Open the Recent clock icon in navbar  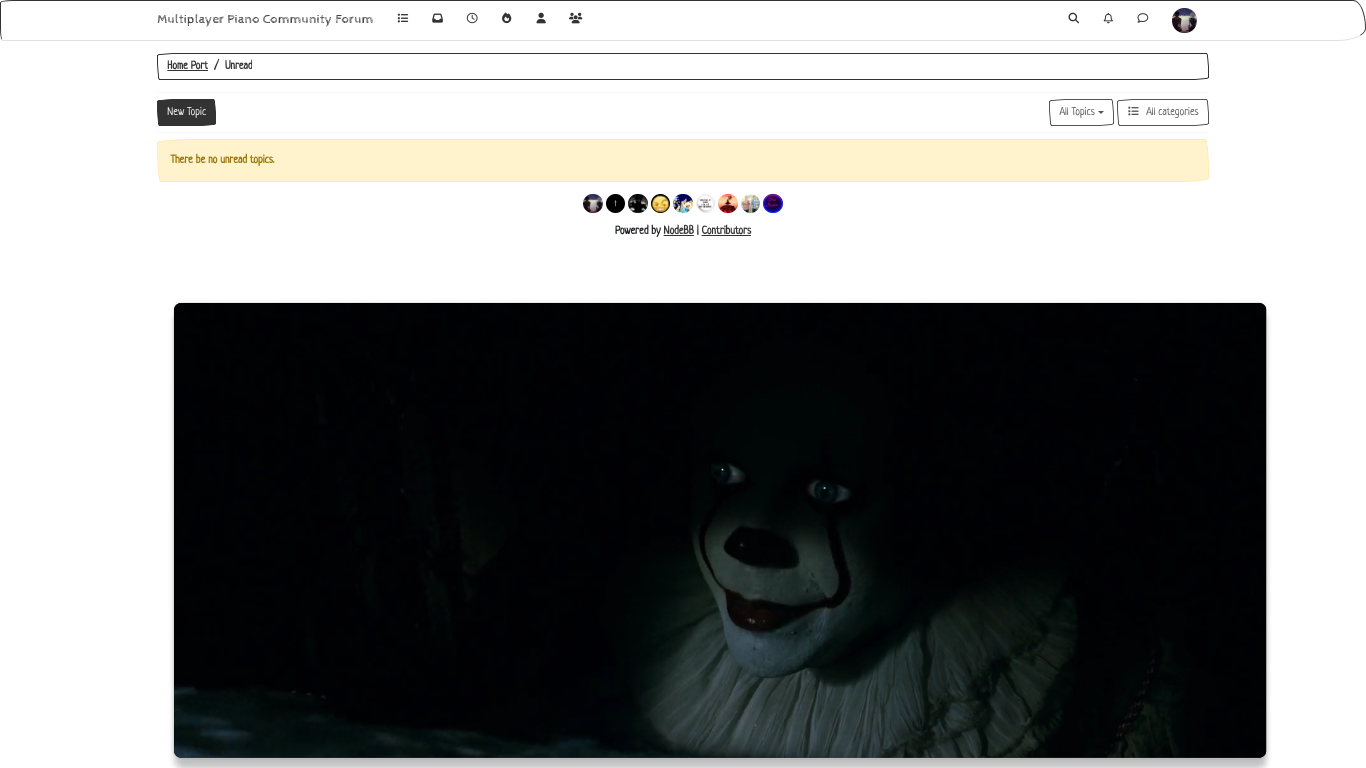pyautogui.click(x=472, y=18)
